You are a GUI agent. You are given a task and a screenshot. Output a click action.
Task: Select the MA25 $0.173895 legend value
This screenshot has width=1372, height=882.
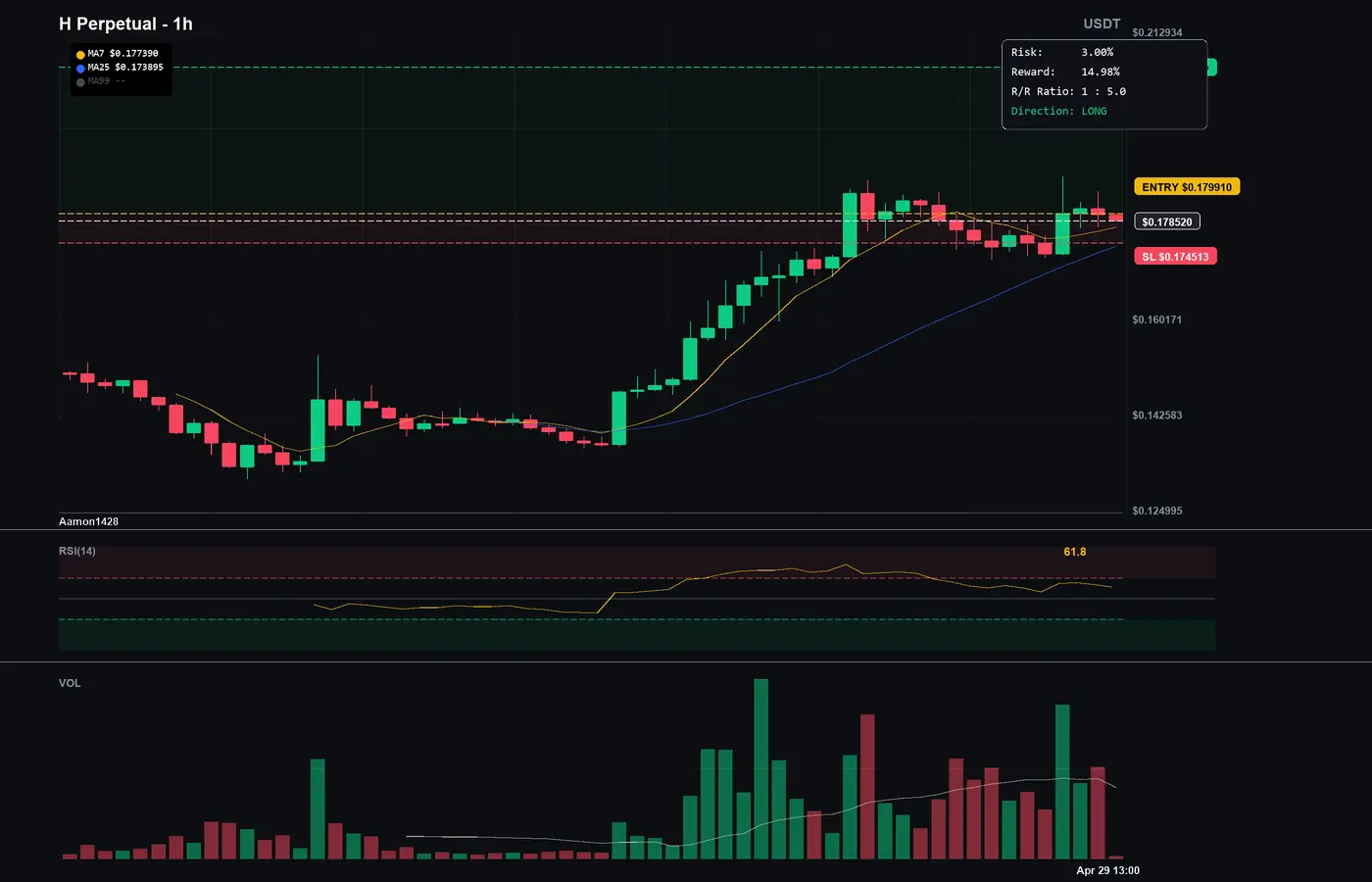[125, 68]
